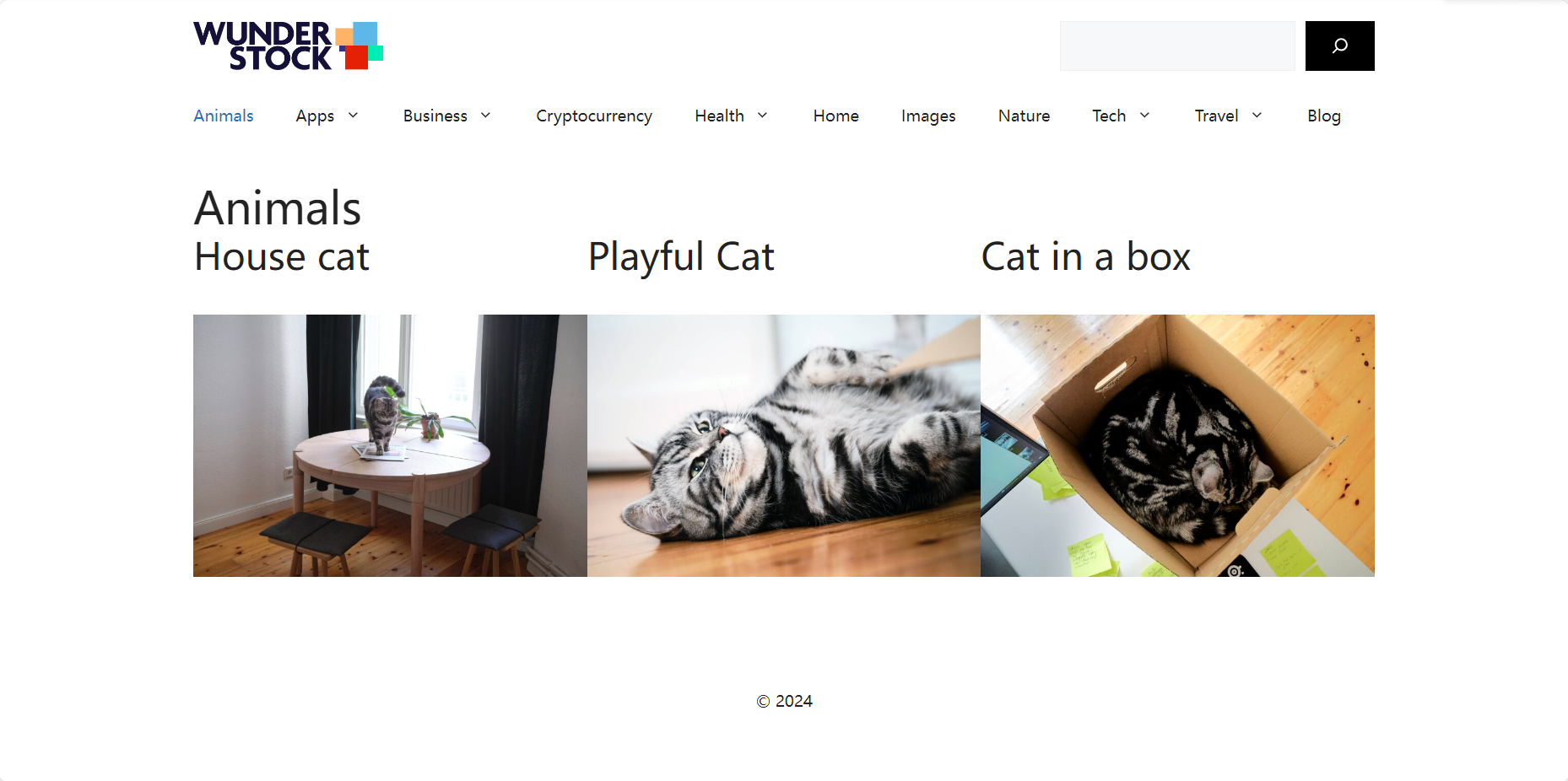Expand the Health submenu chevron

[763, 116]
